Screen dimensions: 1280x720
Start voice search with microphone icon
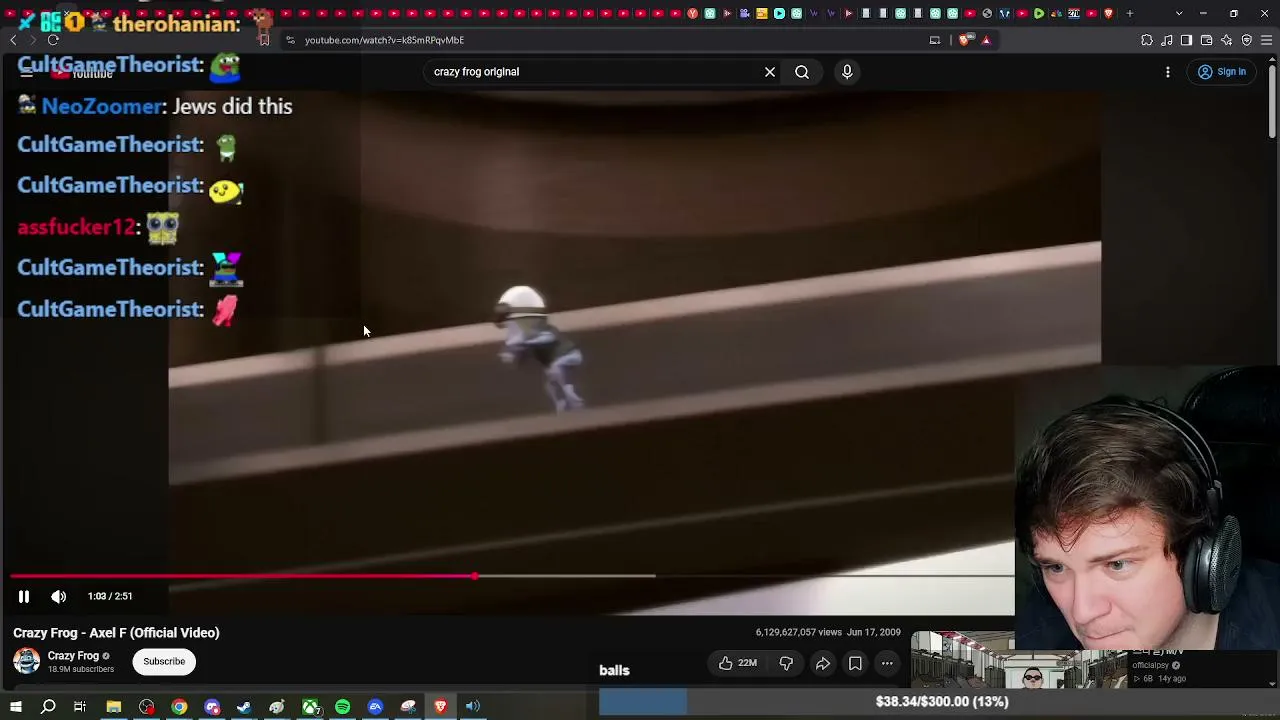coord(847,72)
